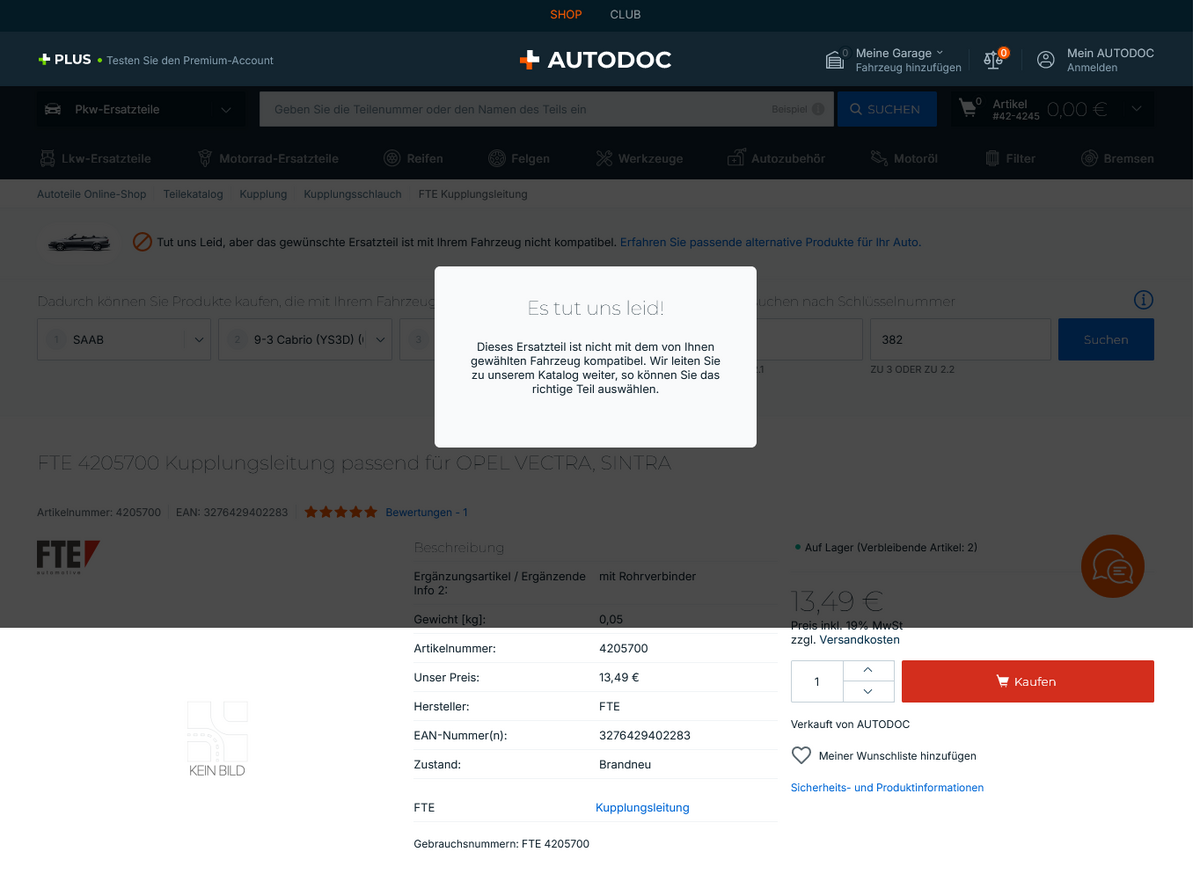The height and width of the screenshot is (881, 1200).
Task: Decrease quantity with the down arrow
Action: [866, 691]
